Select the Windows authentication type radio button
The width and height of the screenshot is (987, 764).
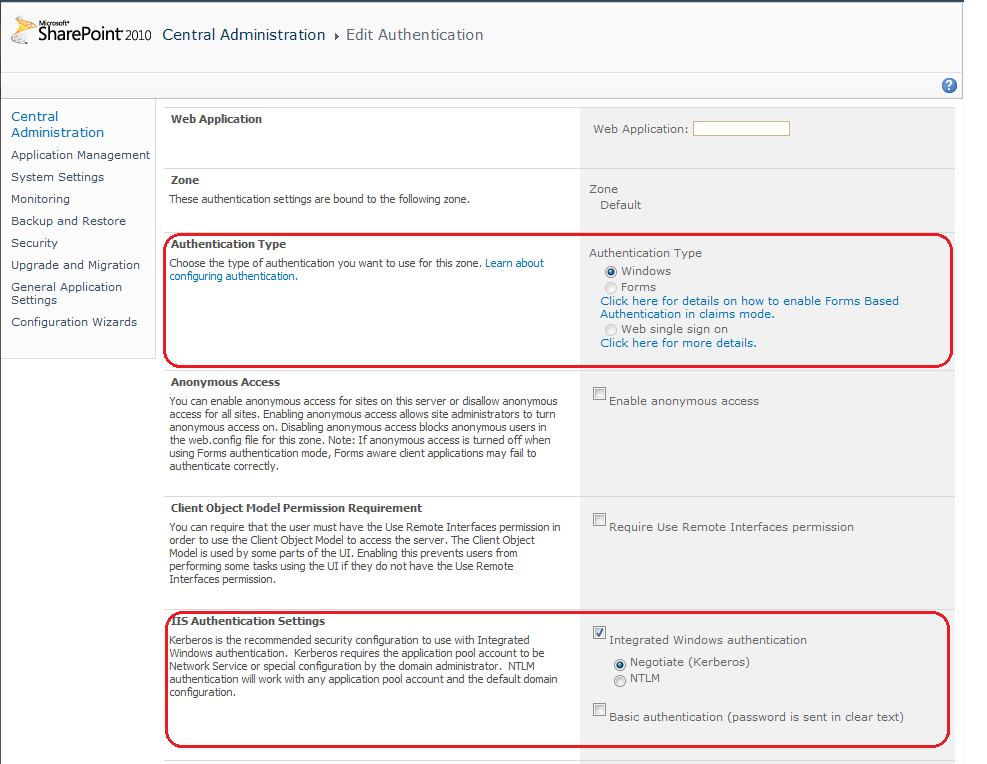pos(611,272)
